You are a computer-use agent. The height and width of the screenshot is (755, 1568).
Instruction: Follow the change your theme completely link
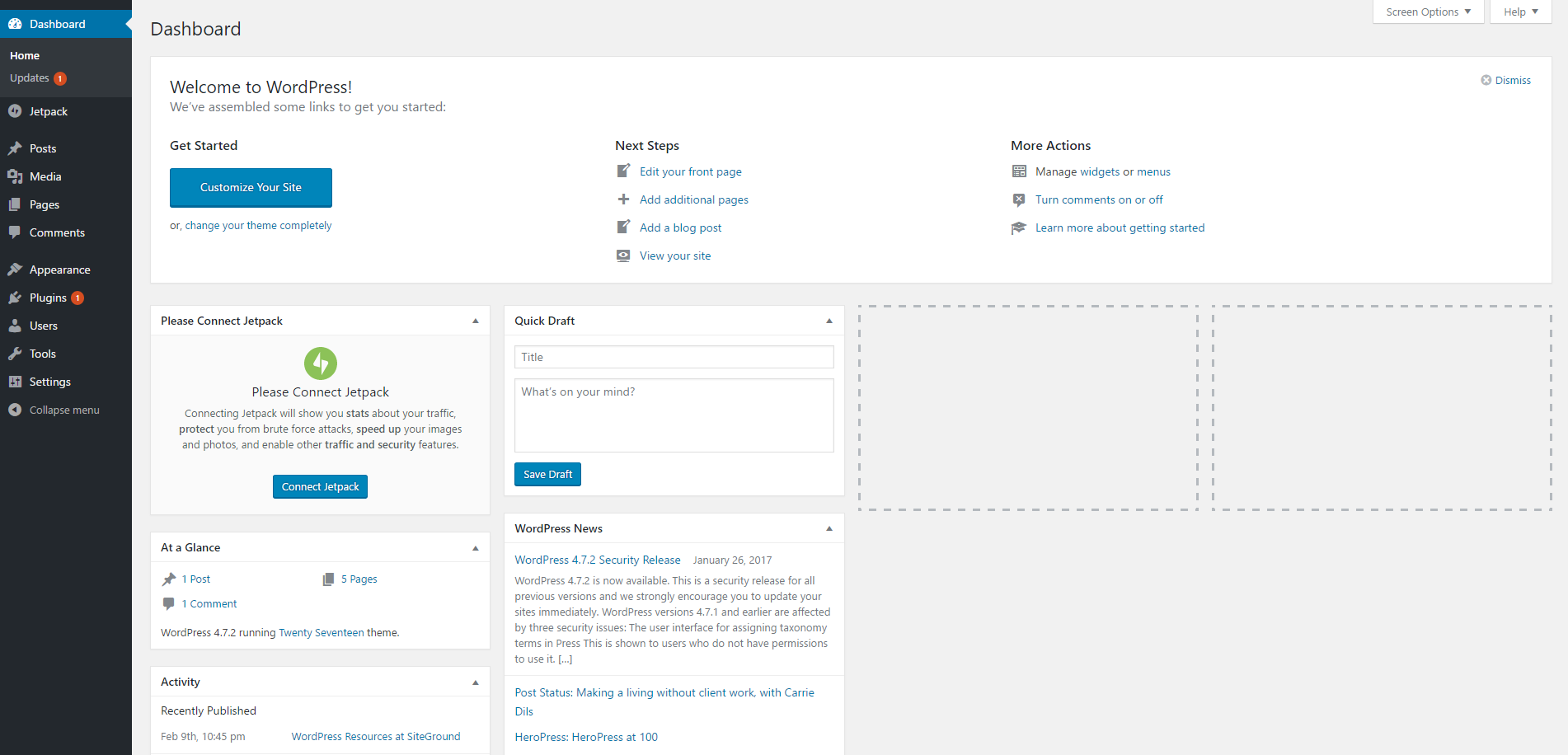click(258, 225)
